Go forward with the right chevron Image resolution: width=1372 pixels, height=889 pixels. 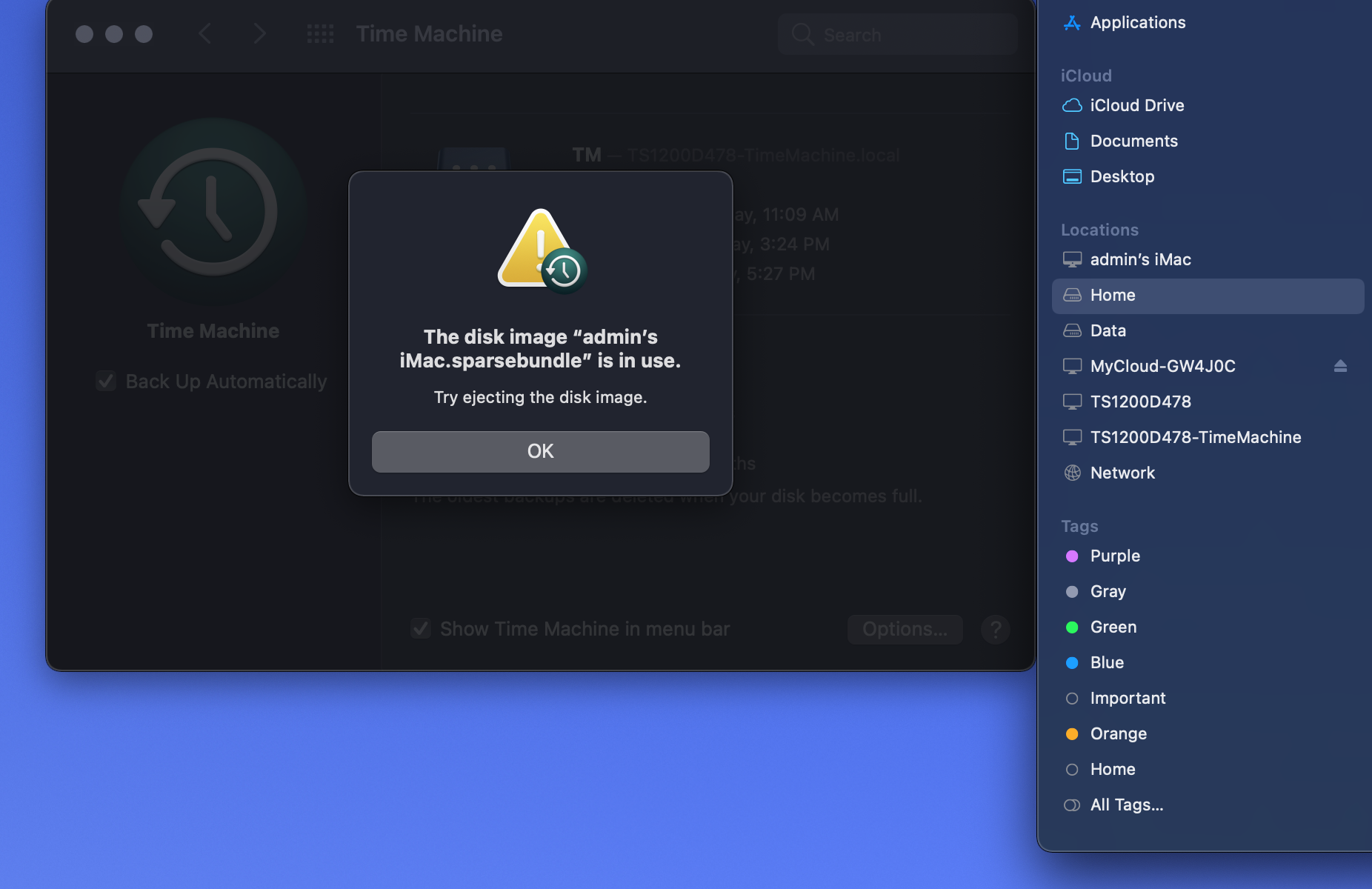pyautogui.click(x=259, y=34)
